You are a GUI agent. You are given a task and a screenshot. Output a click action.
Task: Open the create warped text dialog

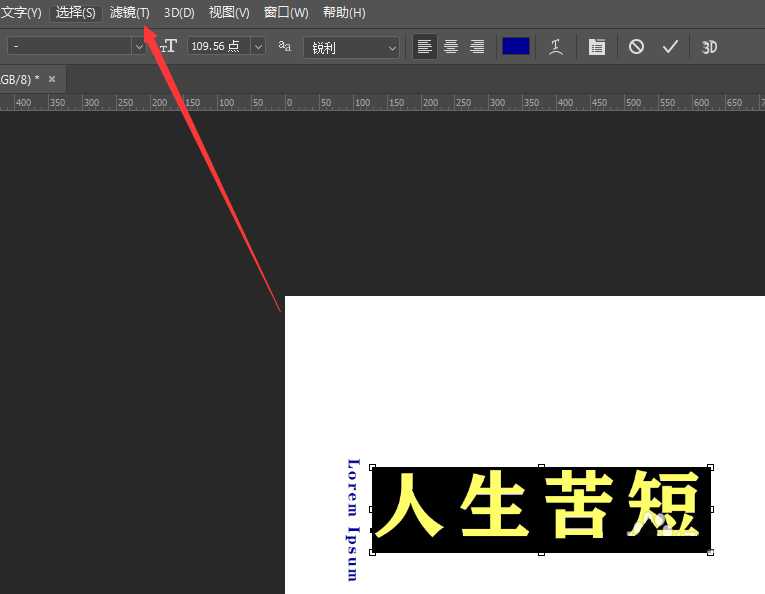556,47
